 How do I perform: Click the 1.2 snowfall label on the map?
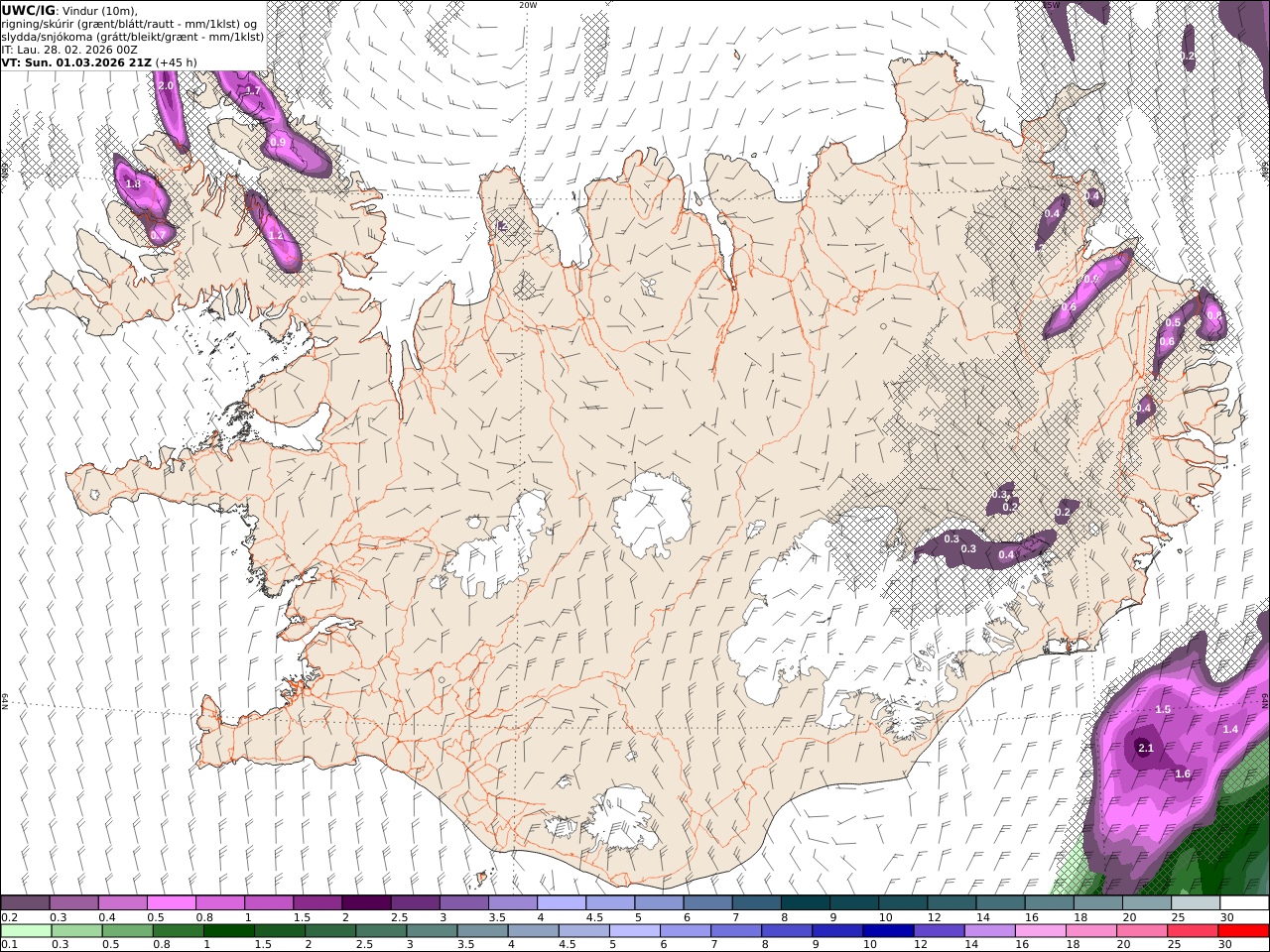[x=276, y=236]
